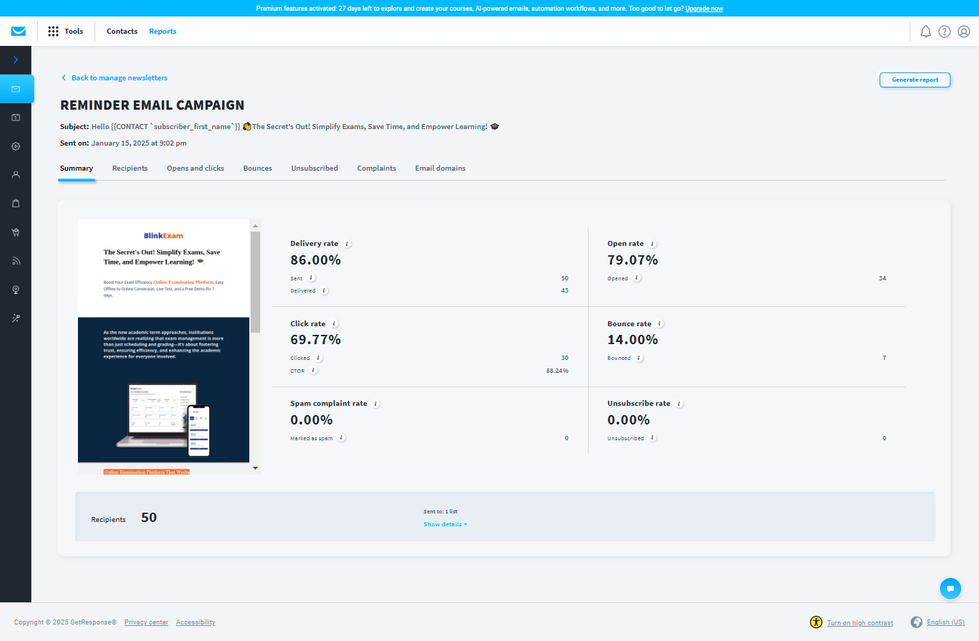
Task: Open the chat support bubble
Action: pyautogui.click(x=950, y=589)
